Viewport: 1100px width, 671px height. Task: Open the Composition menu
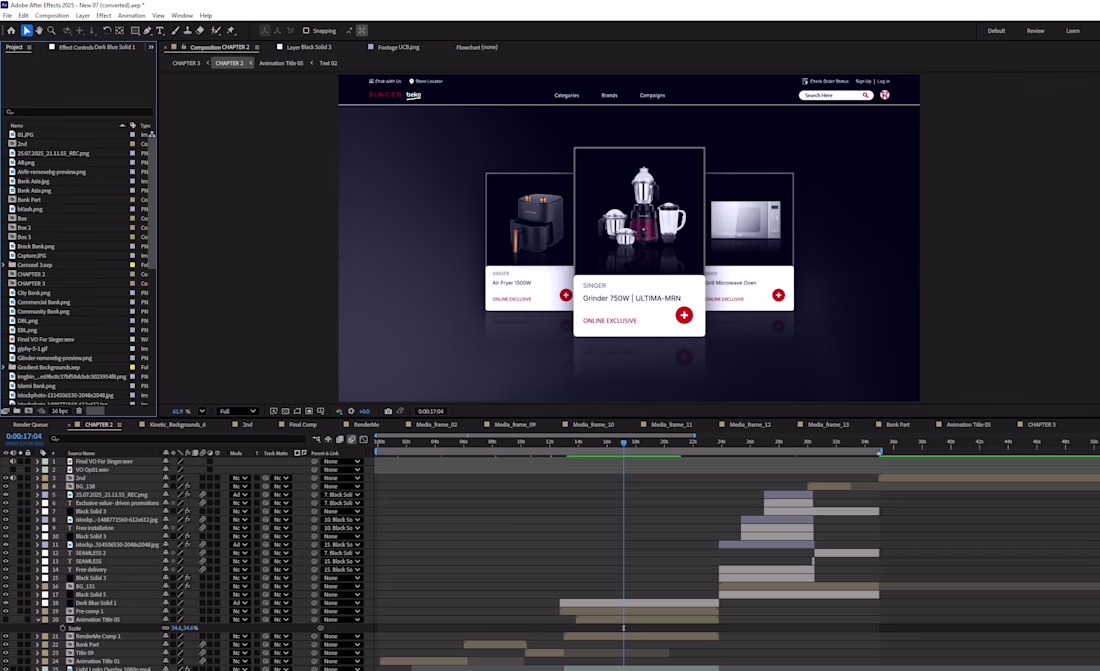pos(52,16)
